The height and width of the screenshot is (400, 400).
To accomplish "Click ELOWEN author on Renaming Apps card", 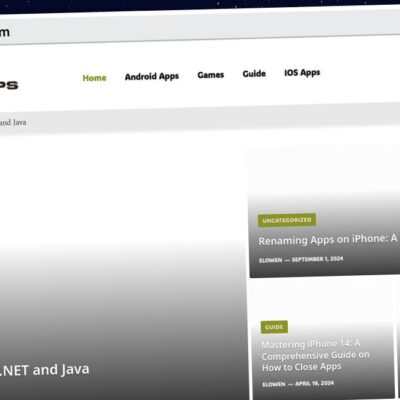I will [x=270, y=260].
